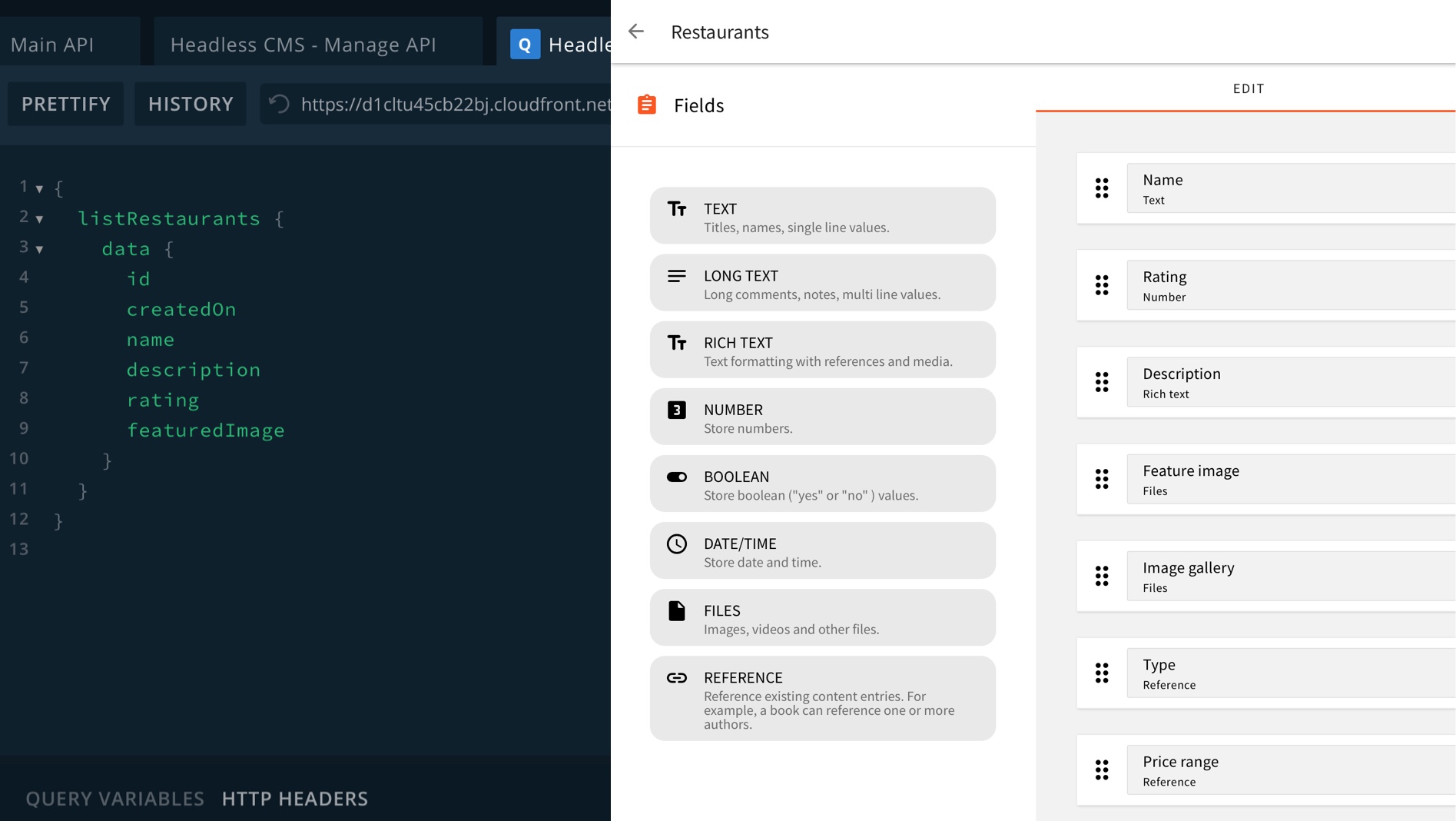Collapse the root query on line 1
Image resolution: width=1456 pixels, height=821 pixels.
[39, 187]
